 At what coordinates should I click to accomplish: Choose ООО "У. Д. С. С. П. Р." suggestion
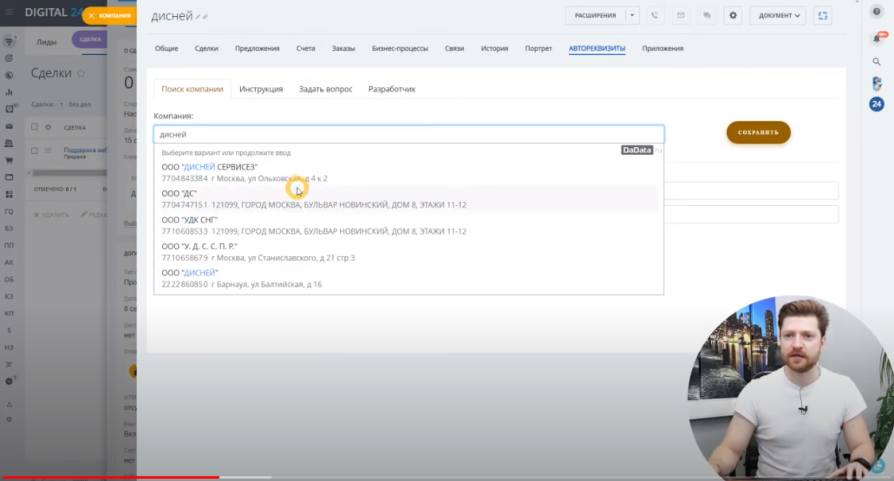(x=409, y=252)
